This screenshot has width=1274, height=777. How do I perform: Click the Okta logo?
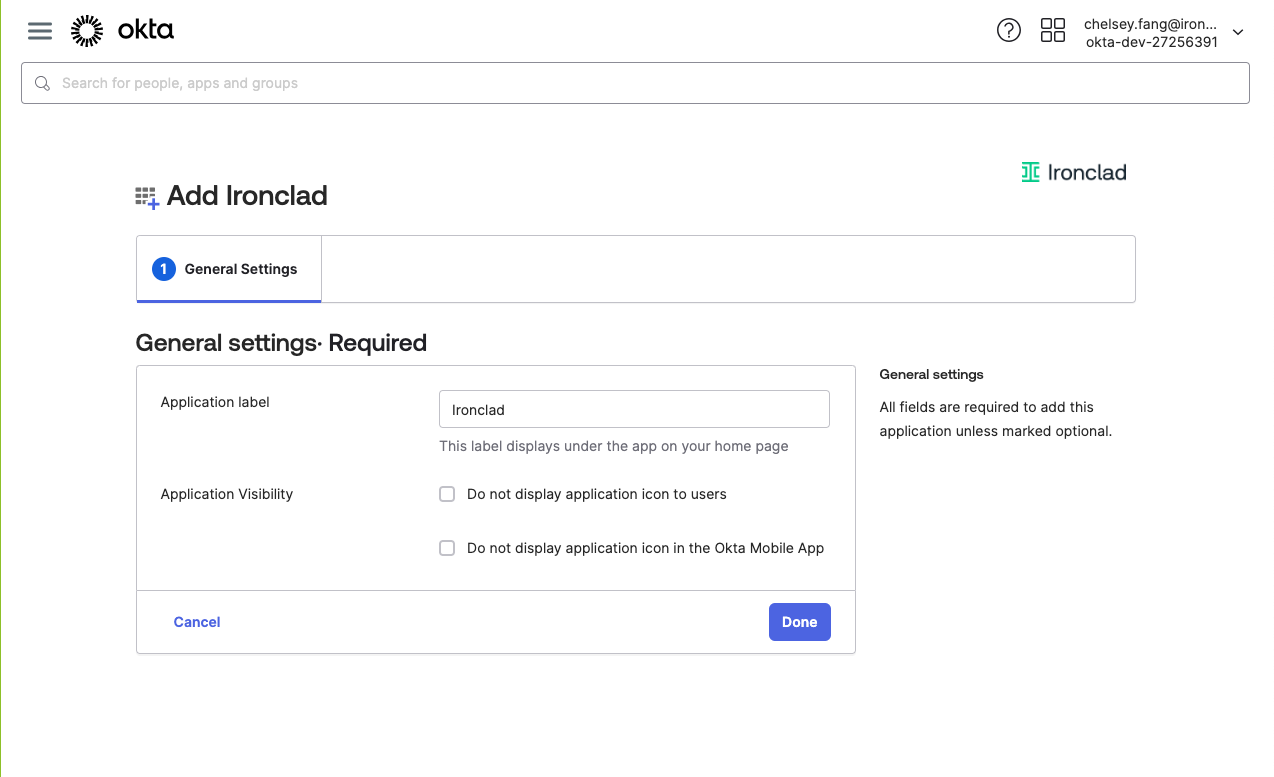point(122,31)
